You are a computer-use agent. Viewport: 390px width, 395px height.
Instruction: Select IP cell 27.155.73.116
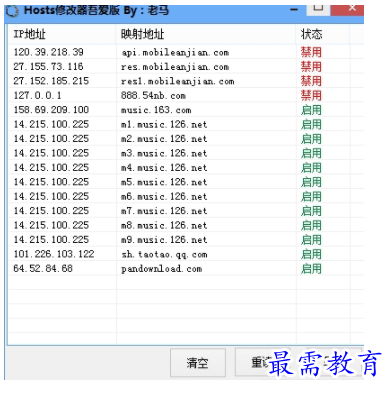click(48, 67)
